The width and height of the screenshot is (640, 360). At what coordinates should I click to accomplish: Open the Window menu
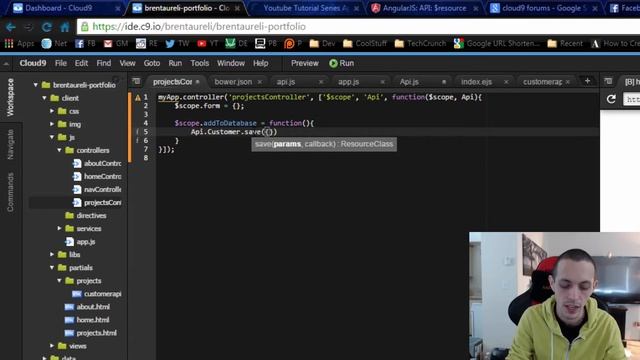[x=231, y=63]
